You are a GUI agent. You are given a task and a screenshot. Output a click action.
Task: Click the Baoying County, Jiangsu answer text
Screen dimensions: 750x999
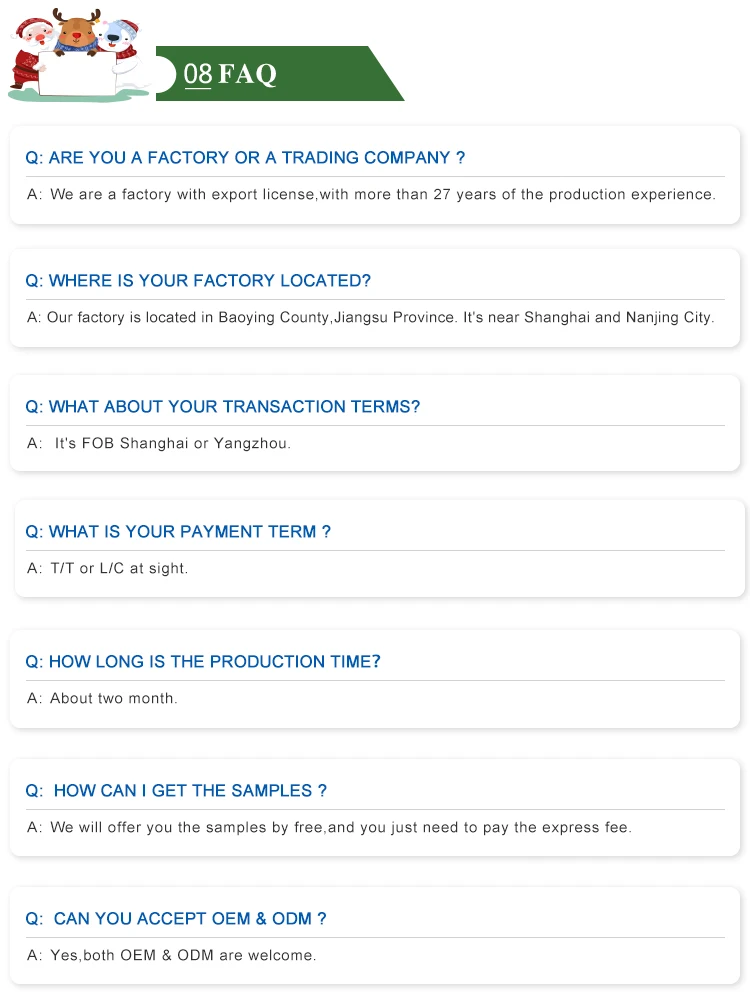point(370,317)
